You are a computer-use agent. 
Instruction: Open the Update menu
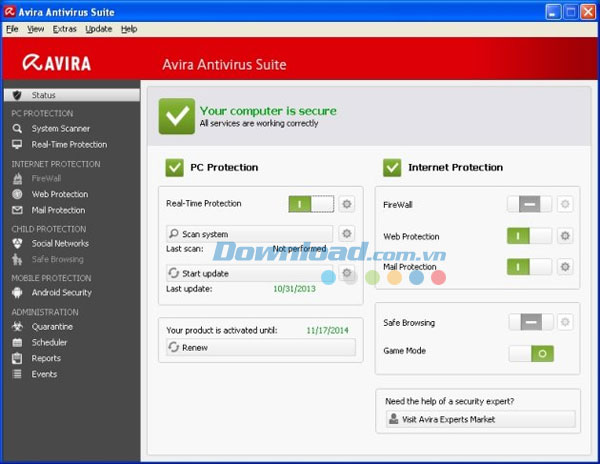point(98,29)
